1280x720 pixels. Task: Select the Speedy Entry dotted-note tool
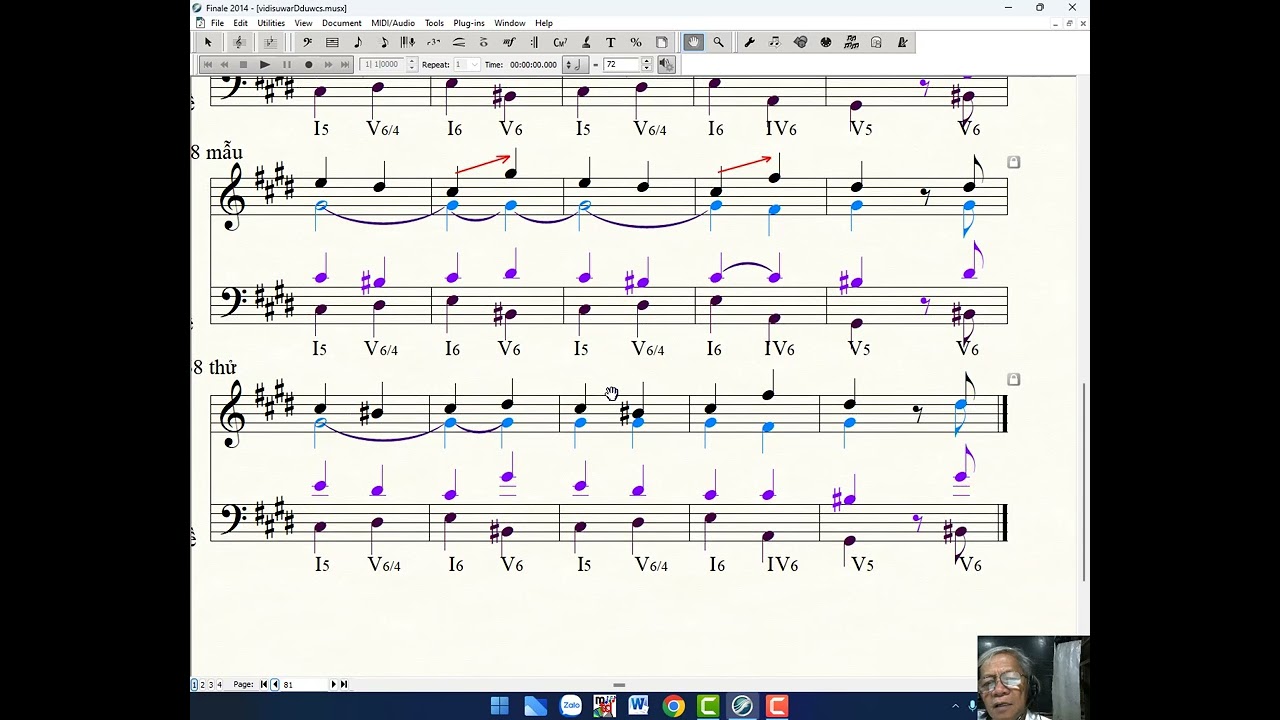383,42
